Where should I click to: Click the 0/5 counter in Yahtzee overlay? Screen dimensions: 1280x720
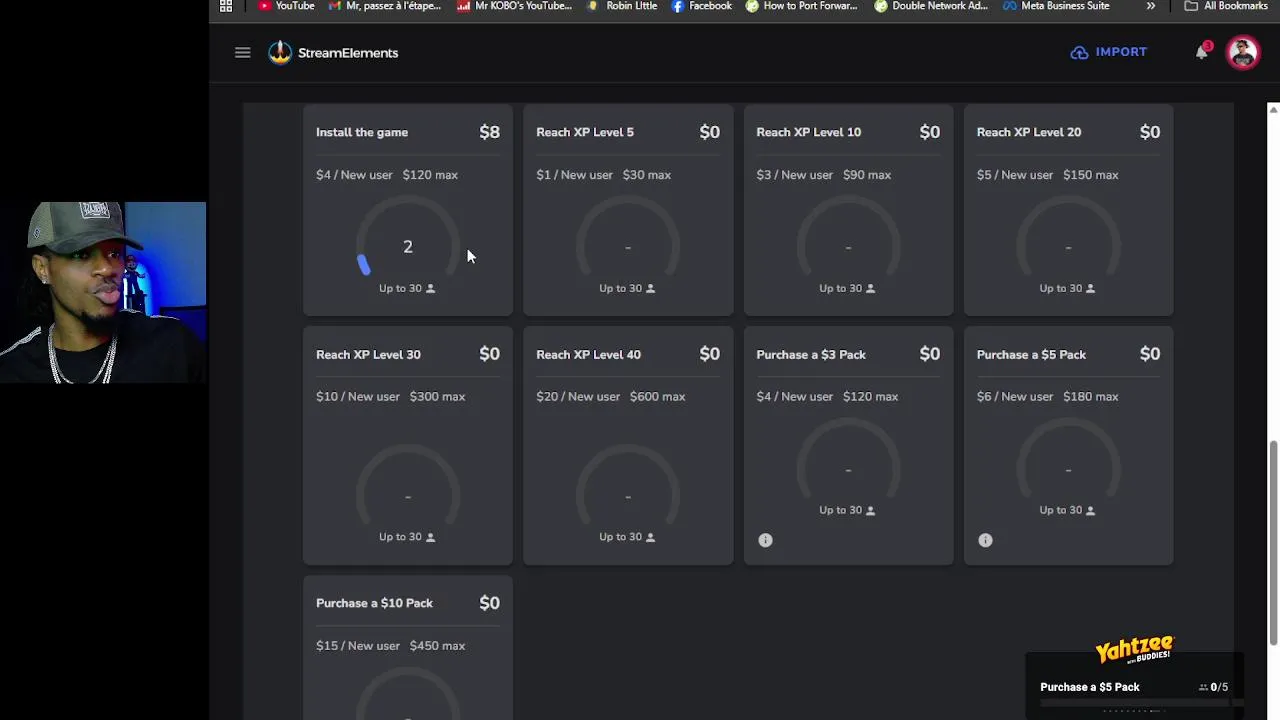(1213, 687)
